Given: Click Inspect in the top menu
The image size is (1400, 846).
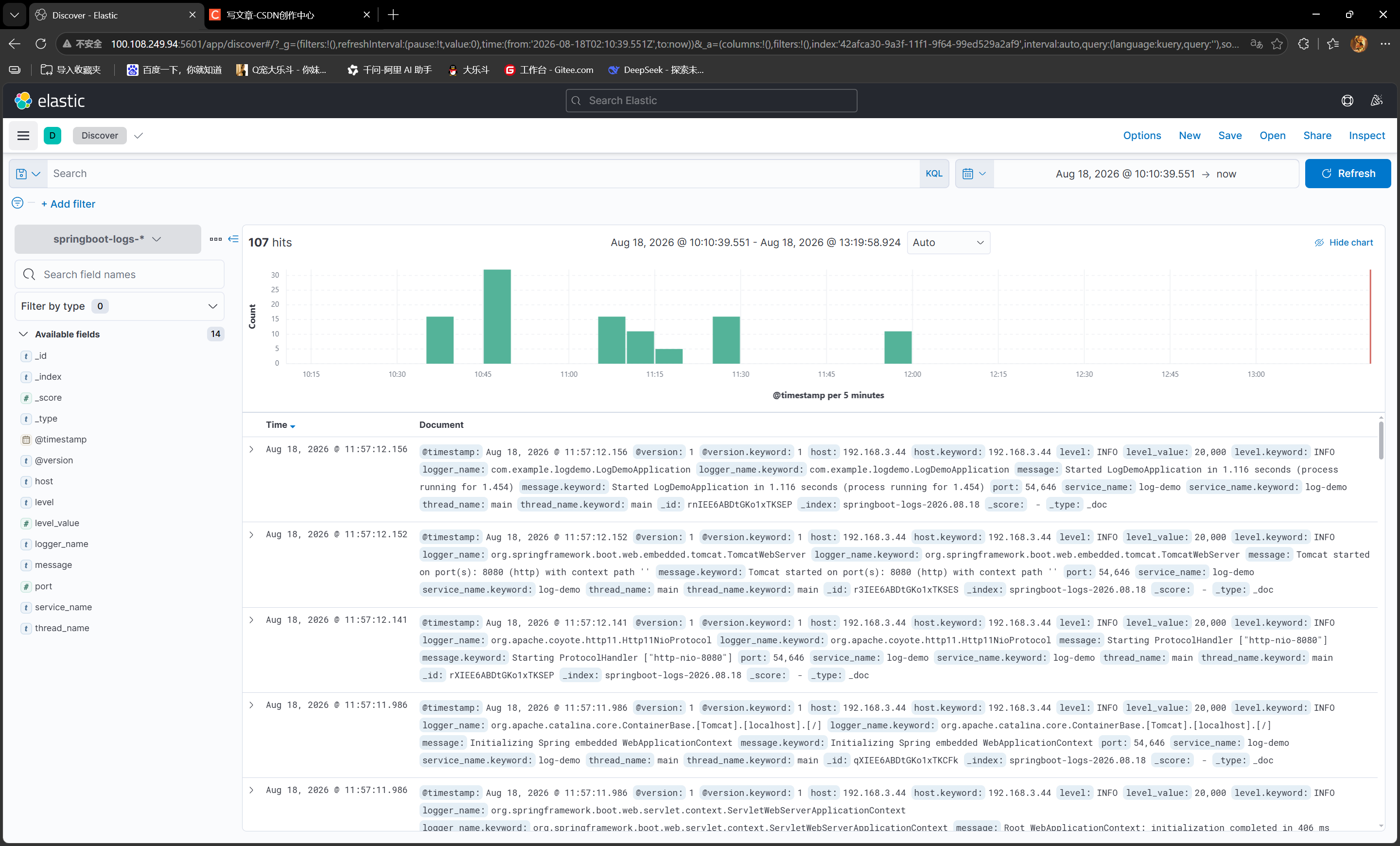Looking at the screenshot, I should click(x=1366, y=135).
